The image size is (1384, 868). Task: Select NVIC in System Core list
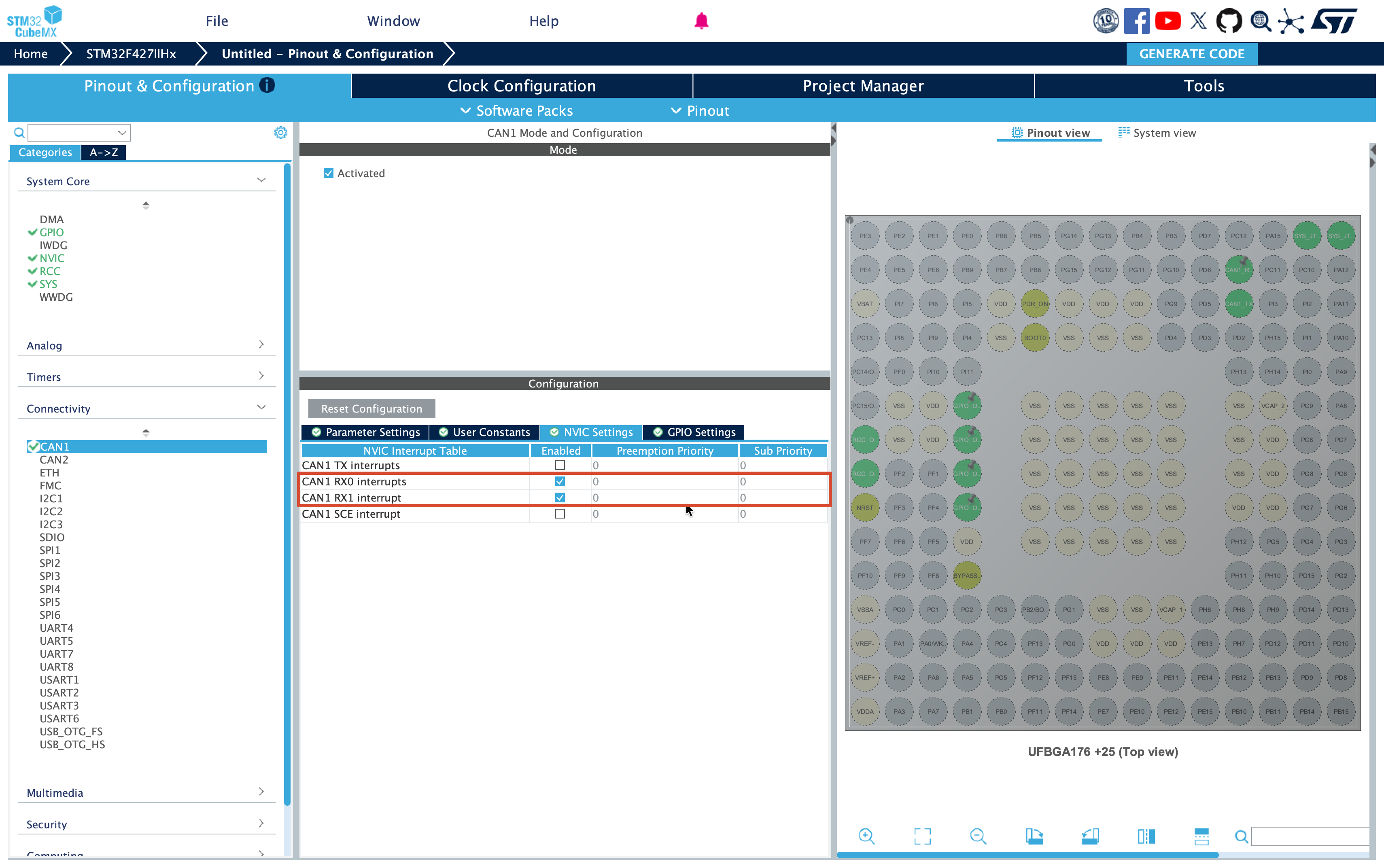pyautogui.click(x=52, y=258)
